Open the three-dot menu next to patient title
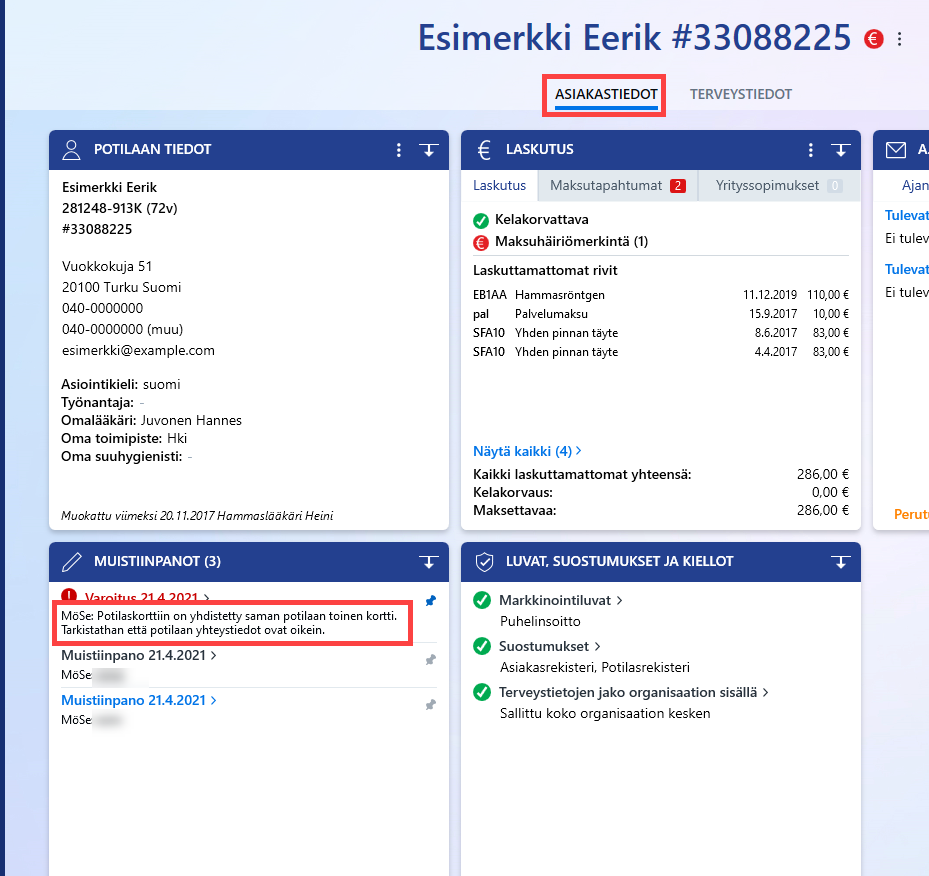The width and height of the screenshot is (929, 876). (899, 39)
